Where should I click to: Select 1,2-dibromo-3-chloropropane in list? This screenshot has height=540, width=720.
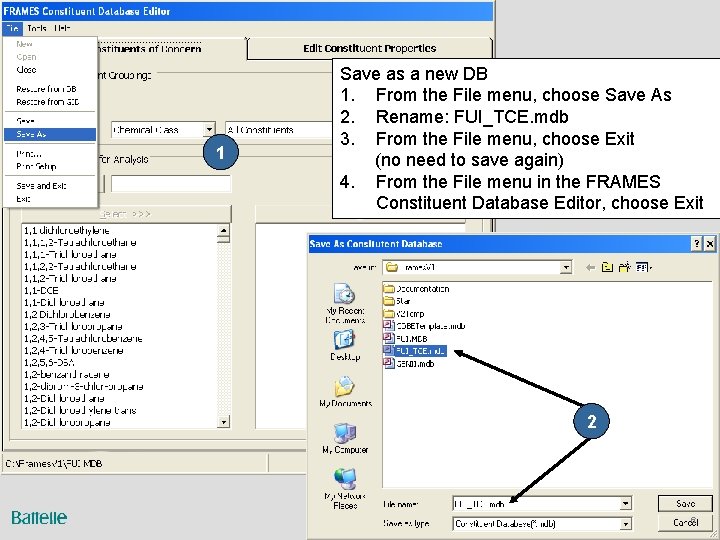tap(84, 386)
